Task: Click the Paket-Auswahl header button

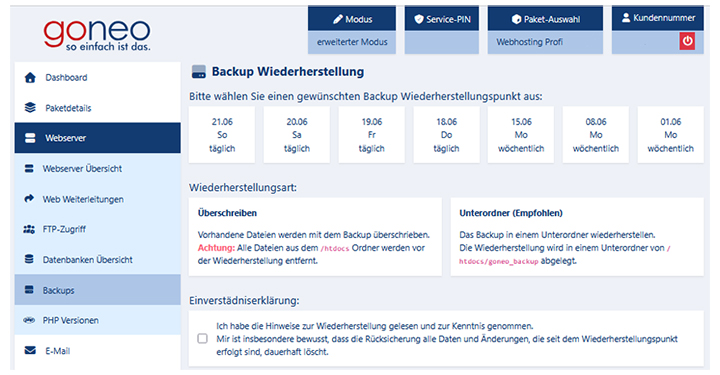Action: 545,19
